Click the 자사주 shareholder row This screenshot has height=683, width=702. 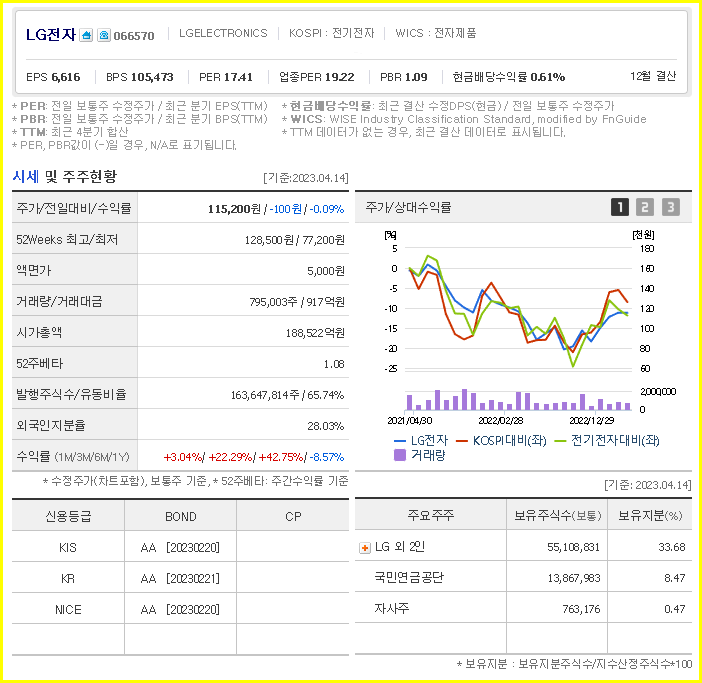click(523, 609)
